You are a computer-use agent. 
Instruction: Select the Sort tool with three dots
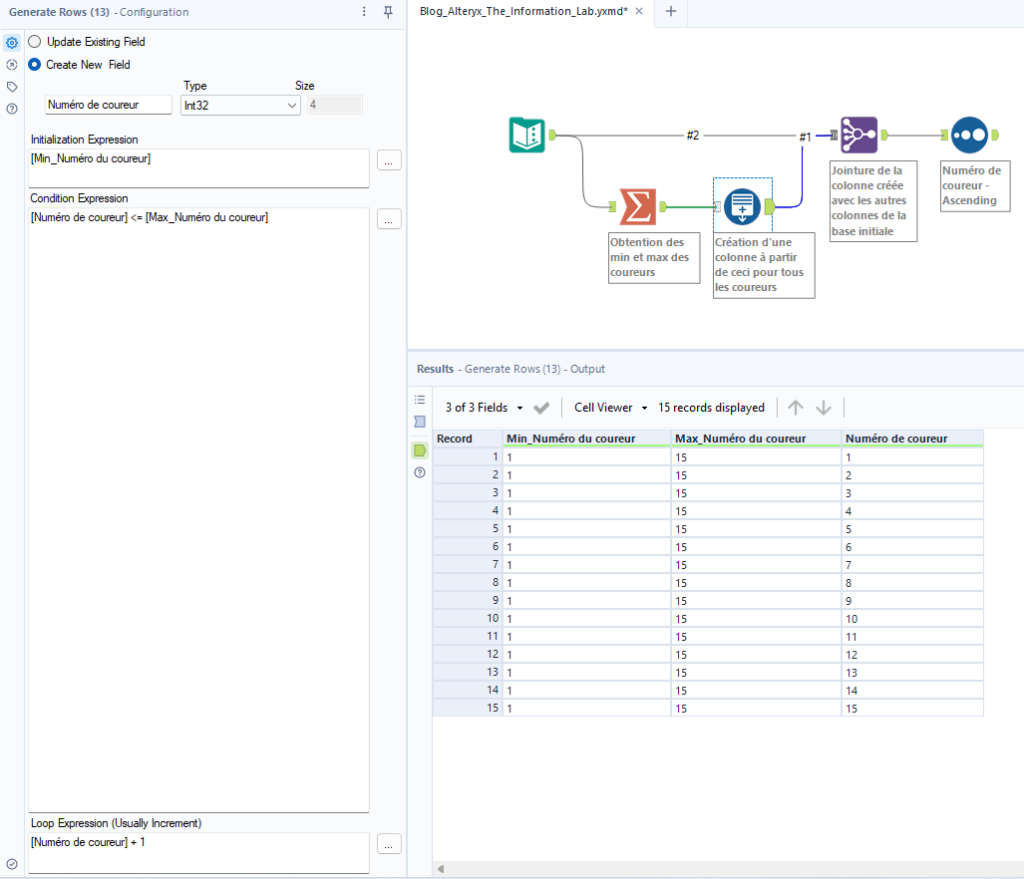[969, 135]
